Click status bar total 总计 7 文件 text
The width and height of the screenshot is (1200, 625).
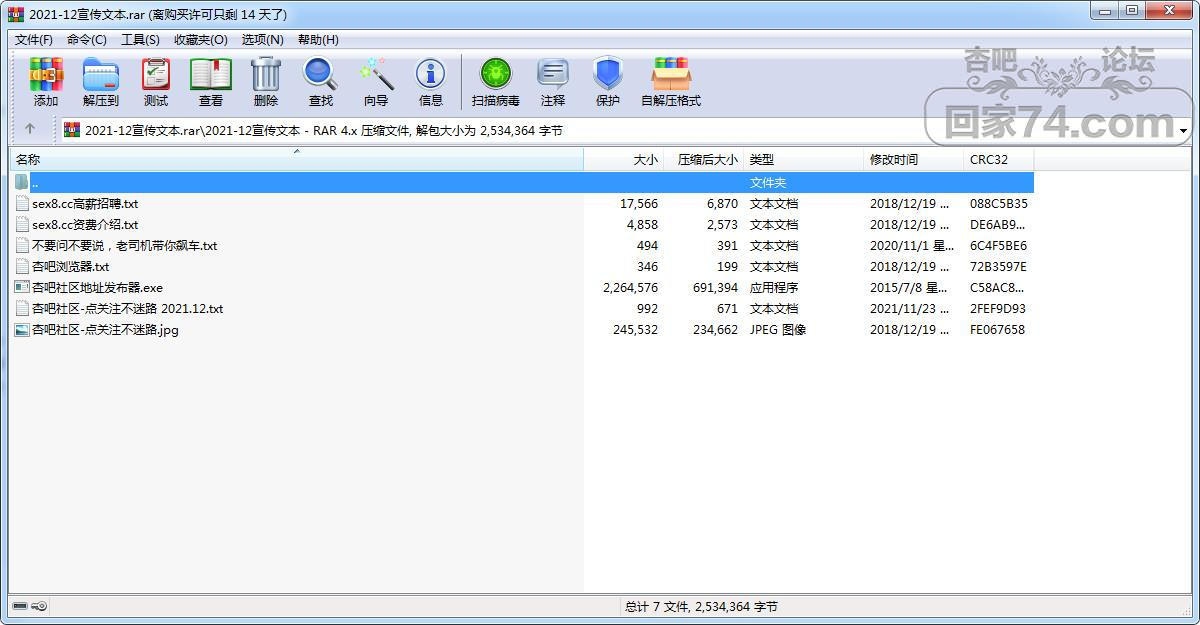click(701, 606)
